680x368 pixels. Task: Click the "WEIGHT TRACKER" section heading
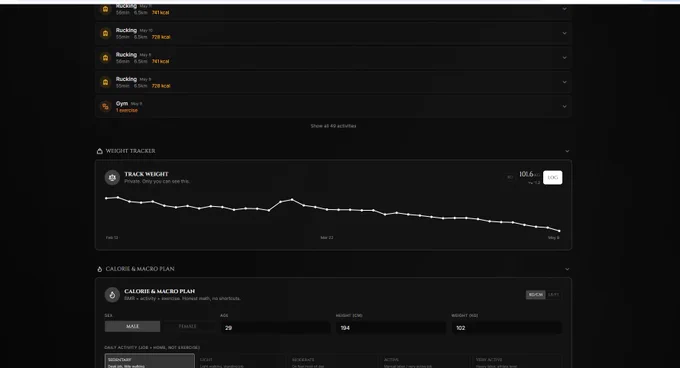130,151
